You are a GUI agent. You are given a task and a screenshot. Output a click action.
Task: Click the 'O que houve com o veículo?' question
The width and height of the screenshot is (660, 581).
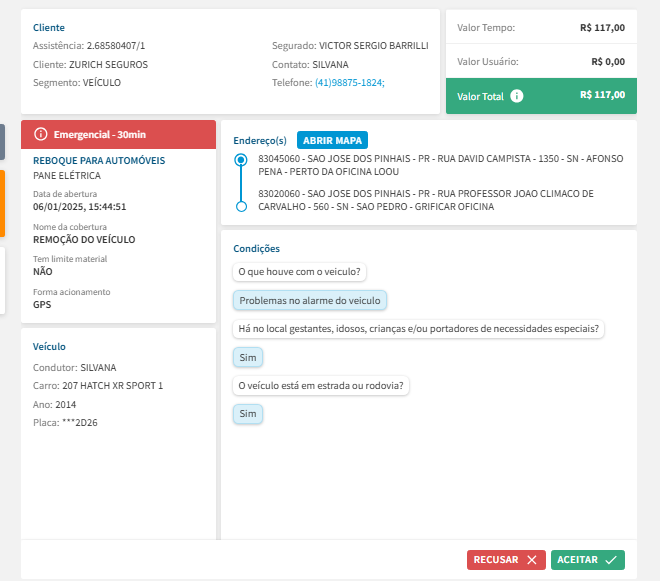pos(300,271)
